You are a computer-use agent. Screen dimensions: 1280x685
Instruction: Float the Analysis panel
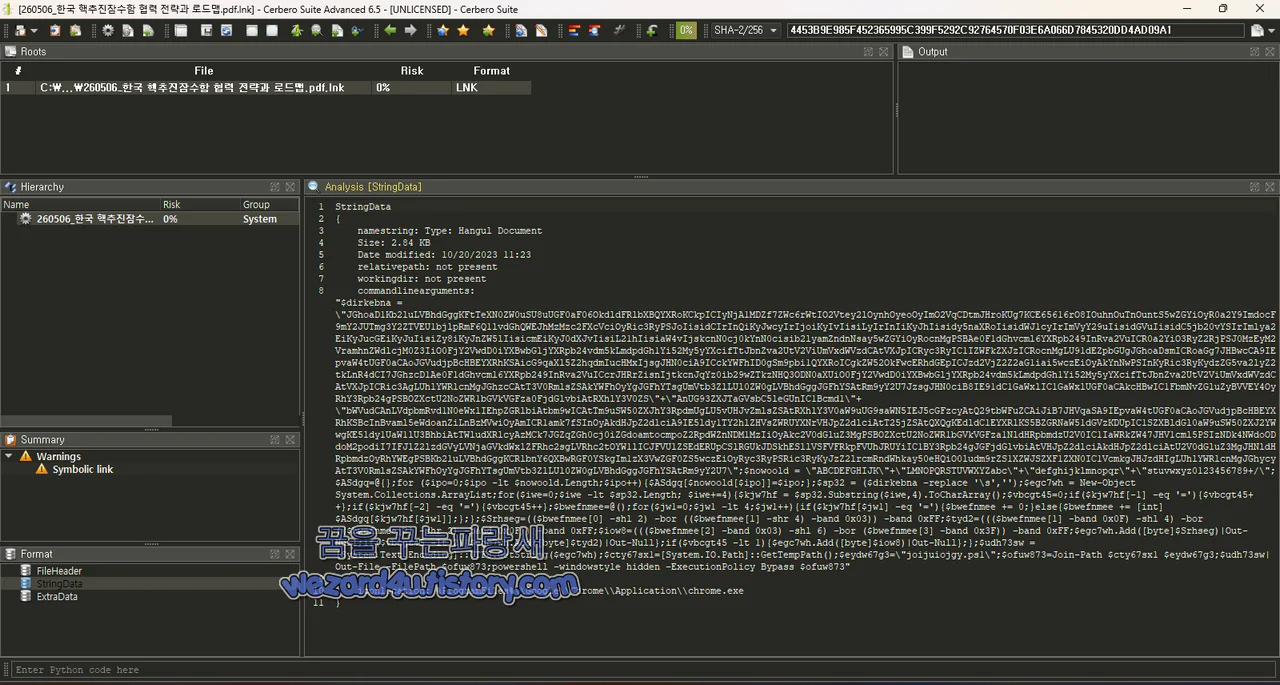[1255, 187]
